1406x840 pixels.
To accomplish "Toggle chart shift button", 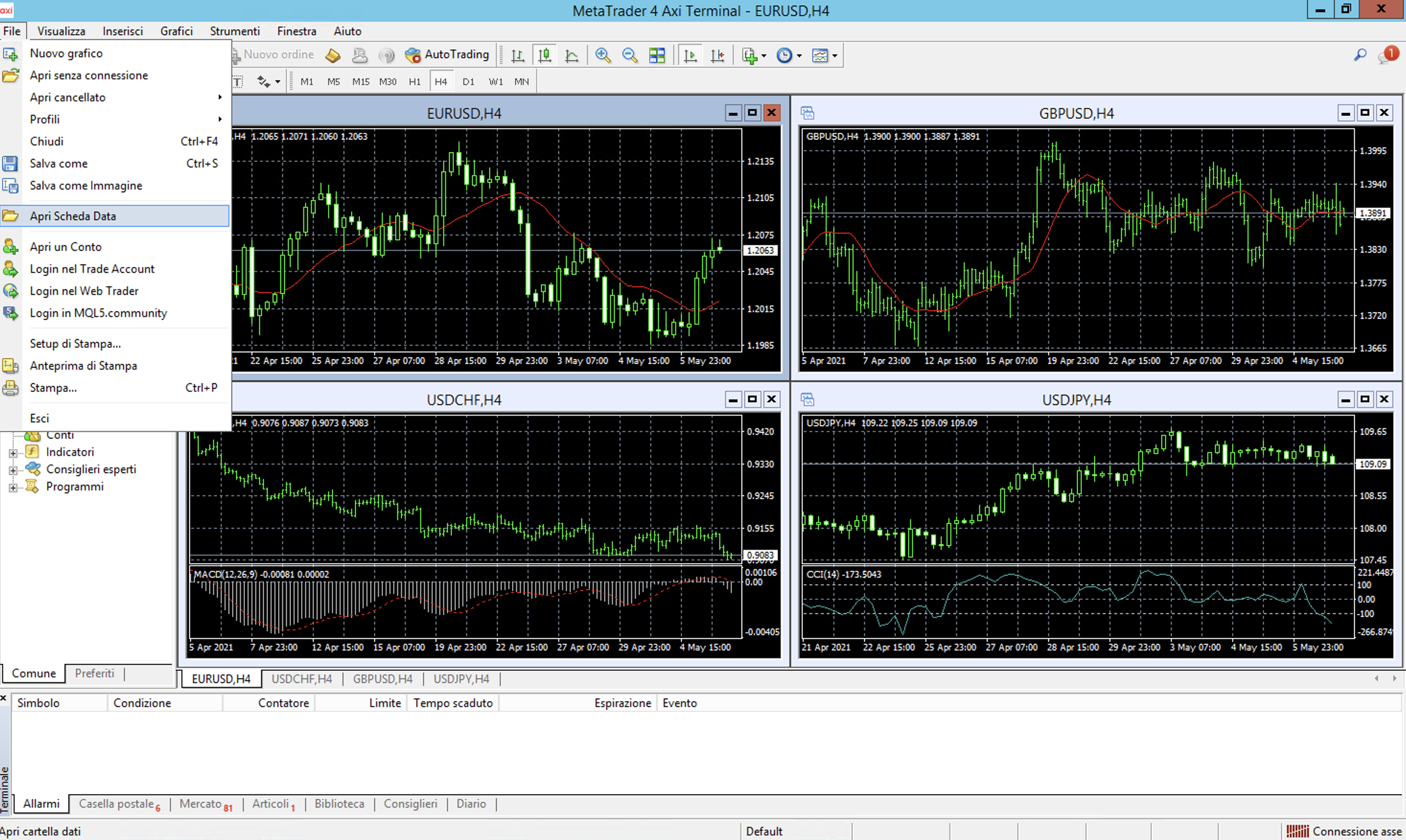I will click(x=717, y=56).
